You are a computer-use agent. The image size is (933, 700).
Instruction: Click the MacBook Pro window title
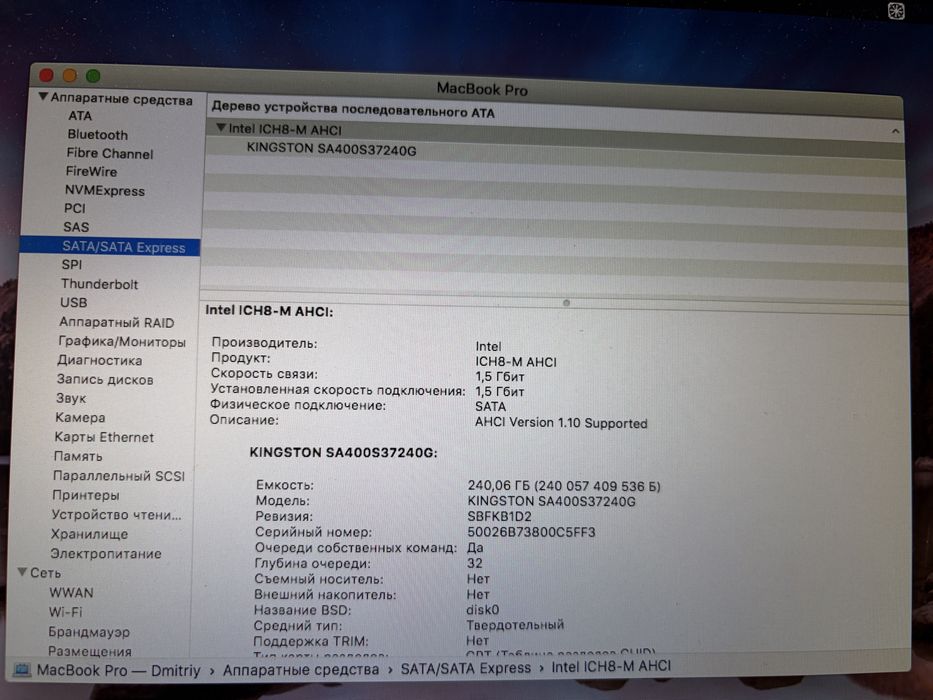coord(482,89)
